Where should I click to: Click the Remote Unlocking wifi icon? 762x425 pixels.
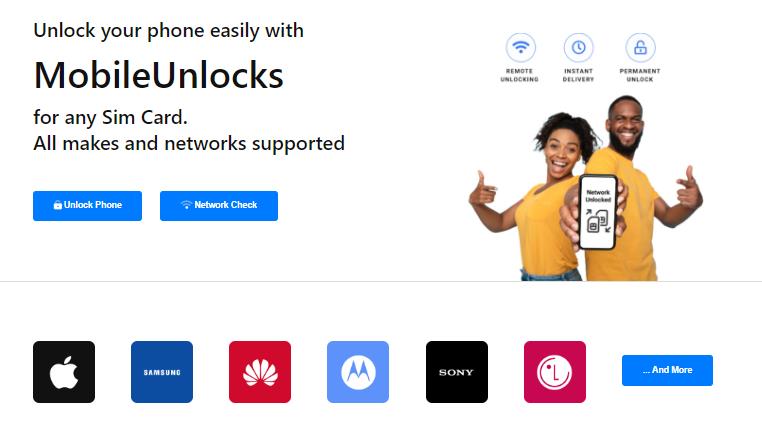click(520, 48)
